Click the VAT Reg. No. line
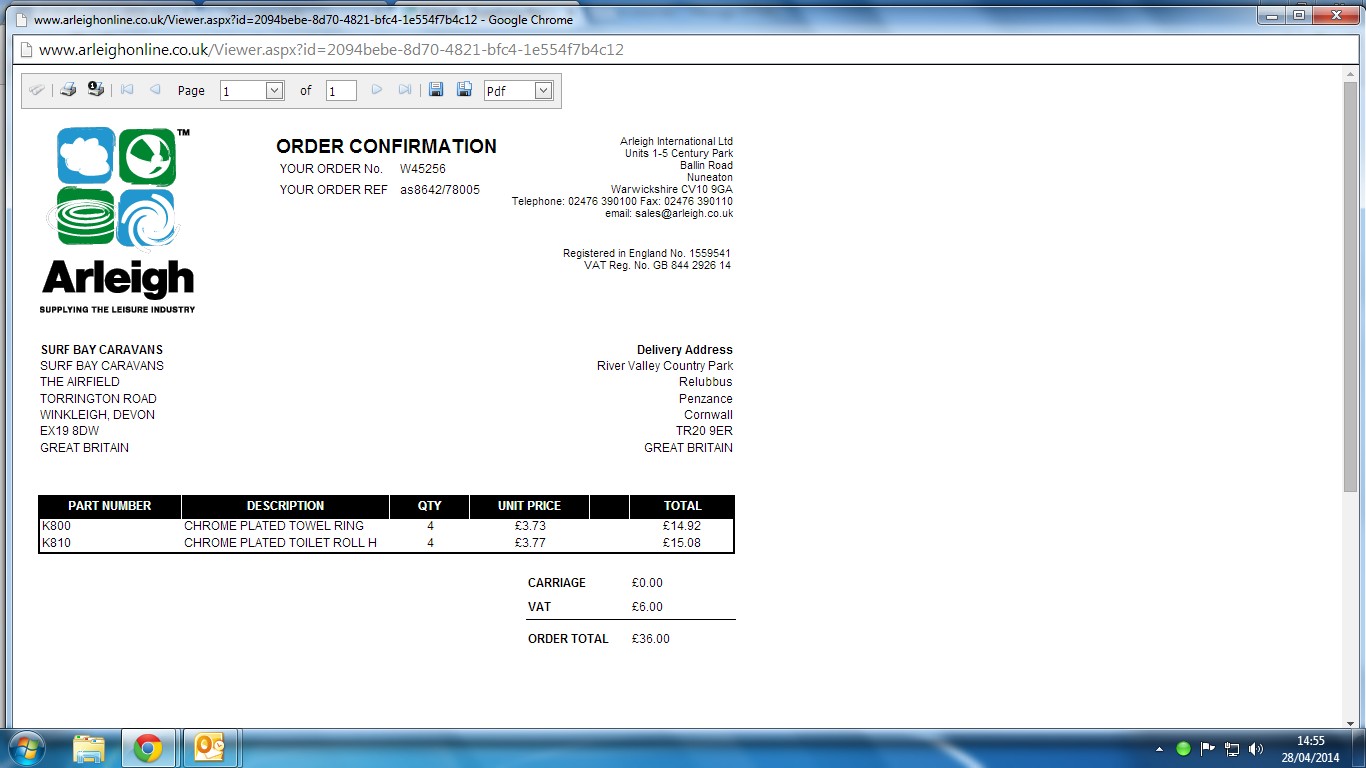The height and width of the screenshot is (768, 1366). point(658,266)
